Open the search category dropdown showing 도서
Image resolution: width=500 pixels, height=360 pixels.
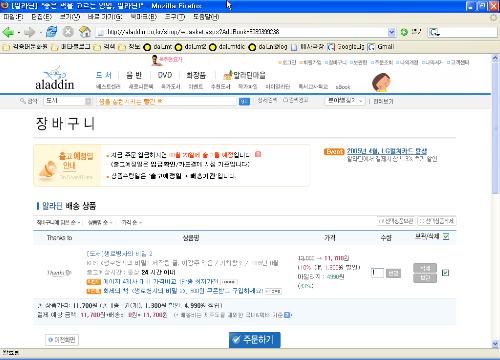coord(68,101)
